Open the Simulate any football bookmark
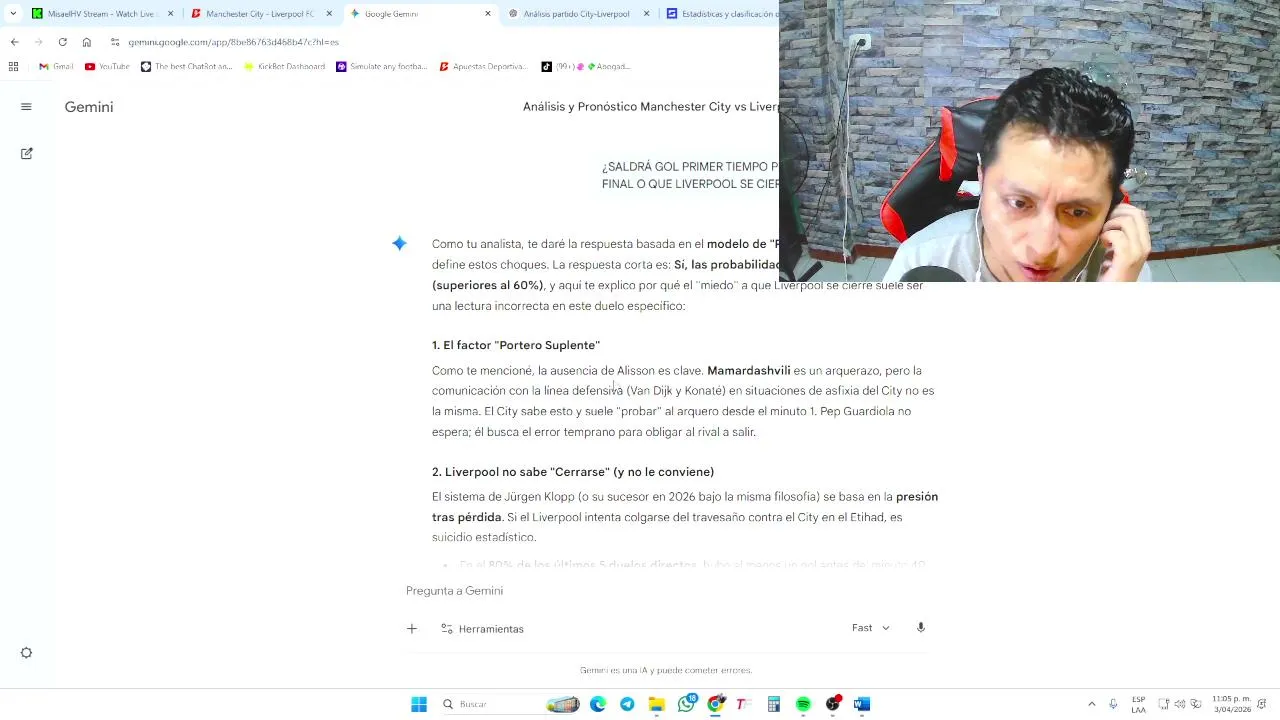Screen dimensions: 1280x720 click(382, 67)
